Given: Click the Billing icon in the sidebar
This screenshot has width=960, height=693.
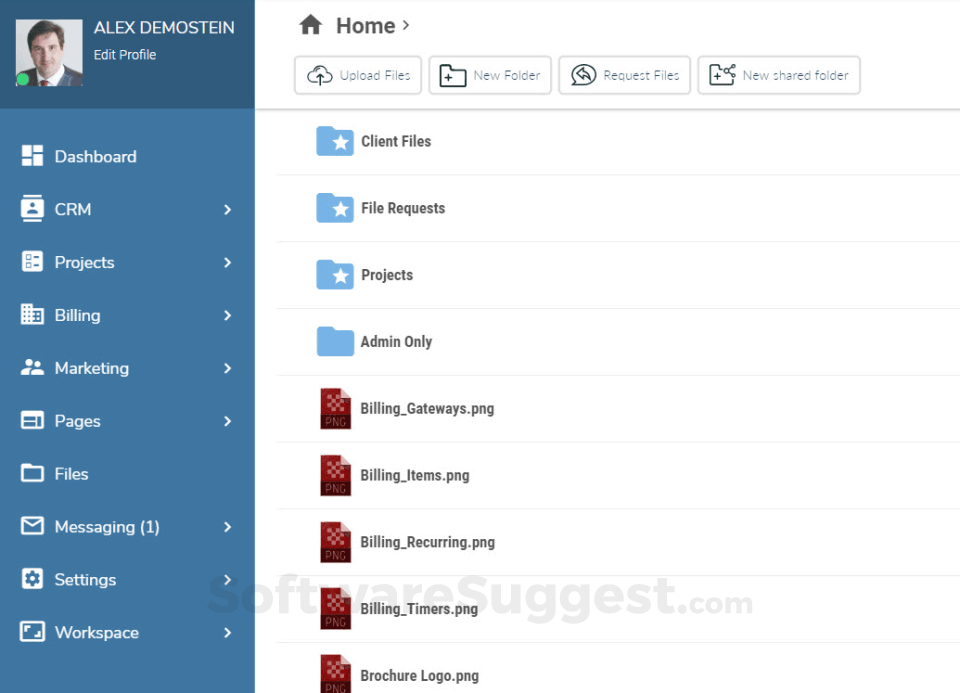Looking at the screenshot, I should tap(30, 315).
